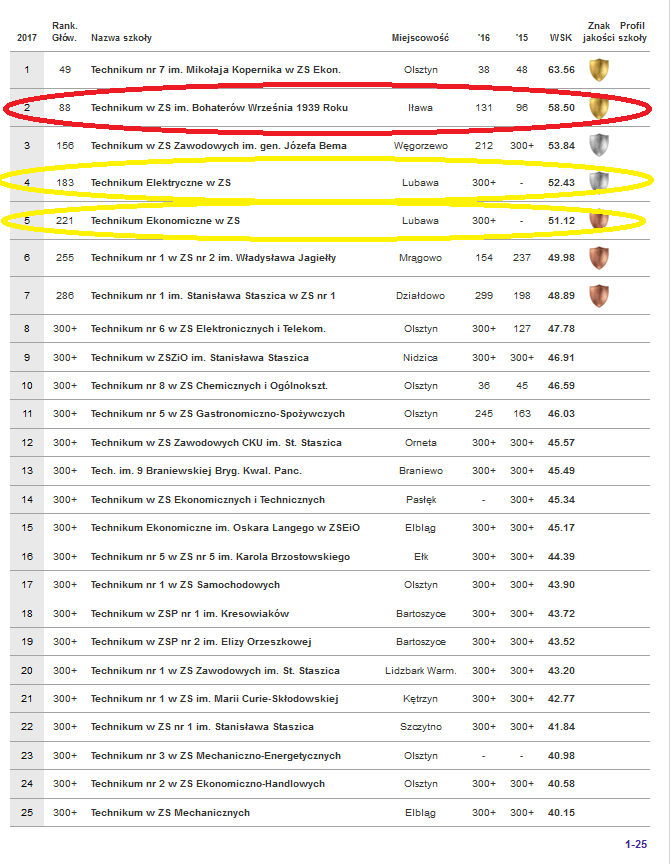
Task: Click the WSK value 63.56
Action: [x=561, y=70]
